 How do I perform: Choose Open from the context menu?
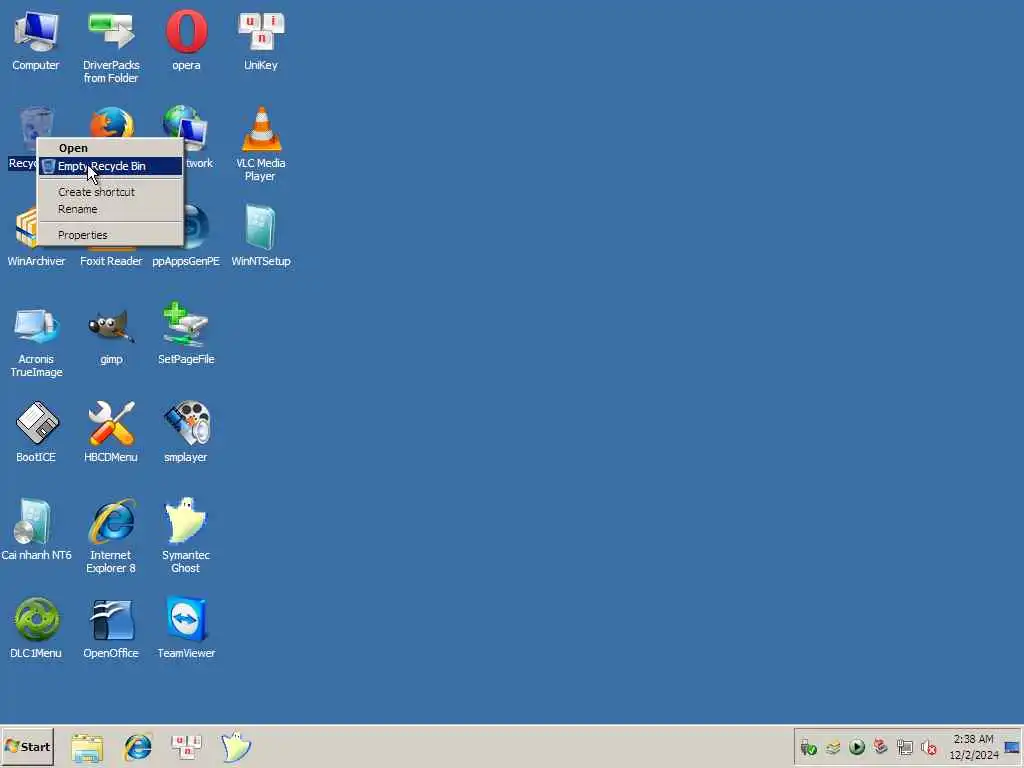pyautogui.click(x=110, y=148)
